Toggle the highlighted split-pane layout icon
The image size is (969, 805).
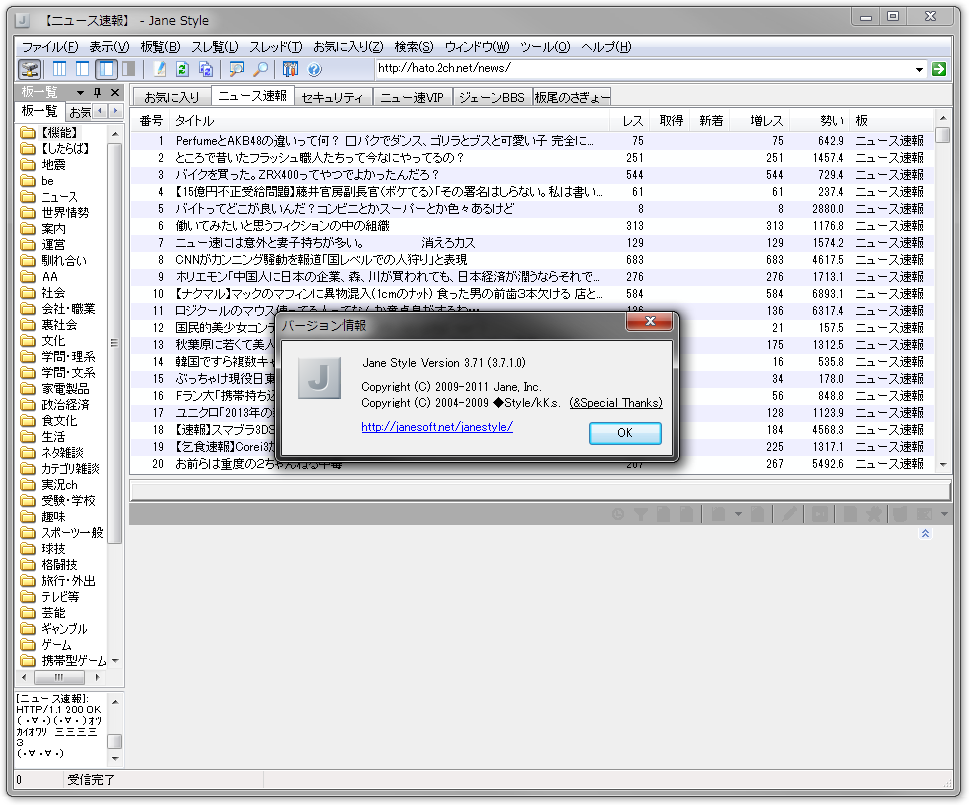click(106, 69)
